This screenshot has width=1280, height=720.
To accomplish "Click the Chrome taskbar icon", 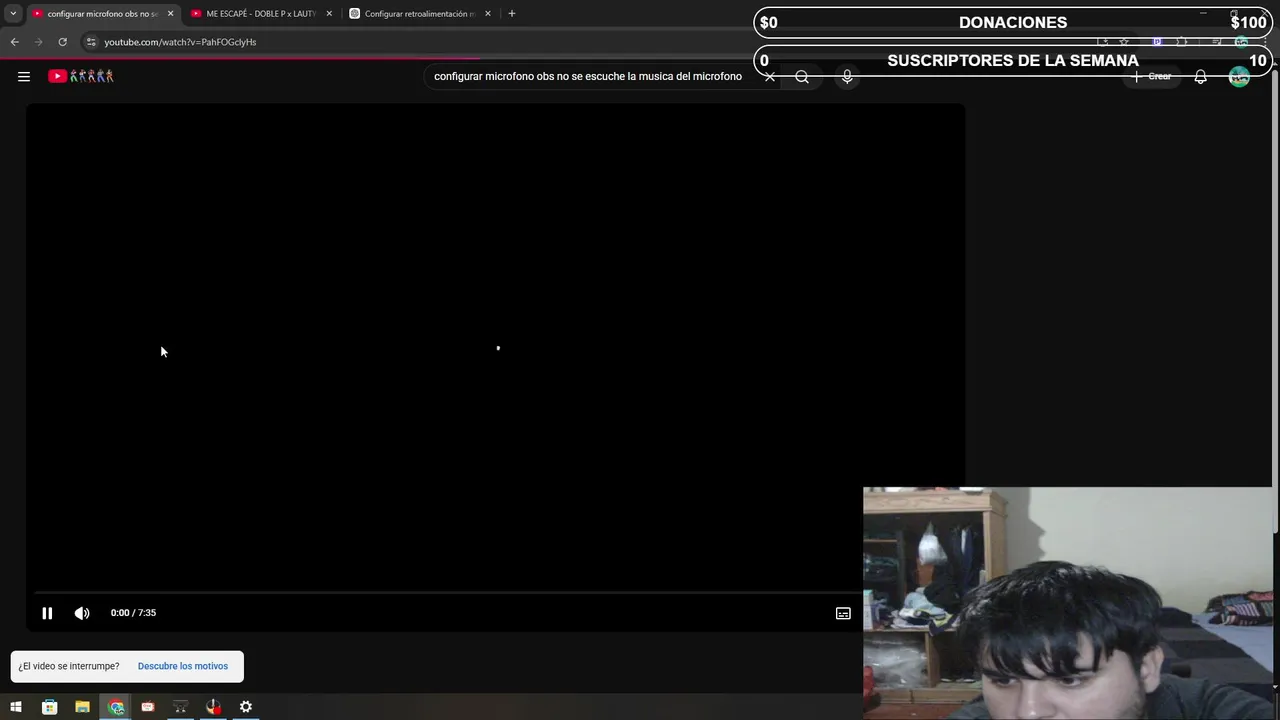I will (116, 707).
